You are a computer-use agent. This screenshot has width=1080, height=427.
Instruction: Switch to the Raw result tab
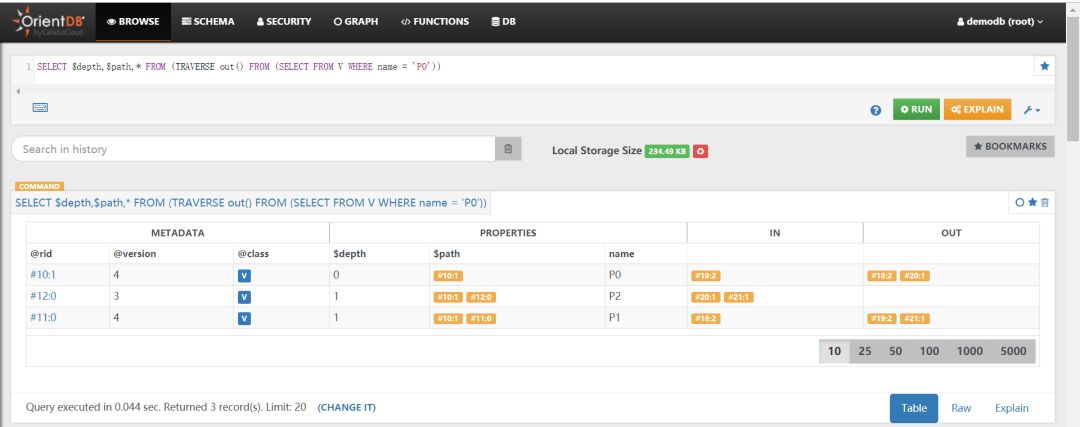pos(961,408)
